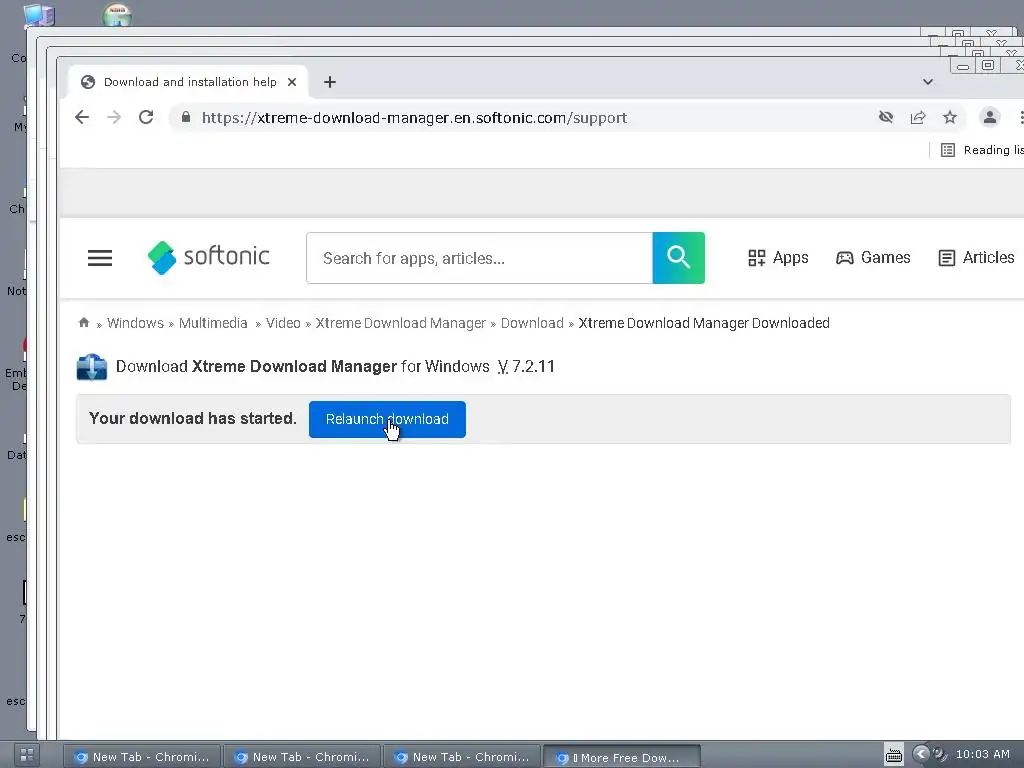Click the browser forward arrow

[114, 117]
